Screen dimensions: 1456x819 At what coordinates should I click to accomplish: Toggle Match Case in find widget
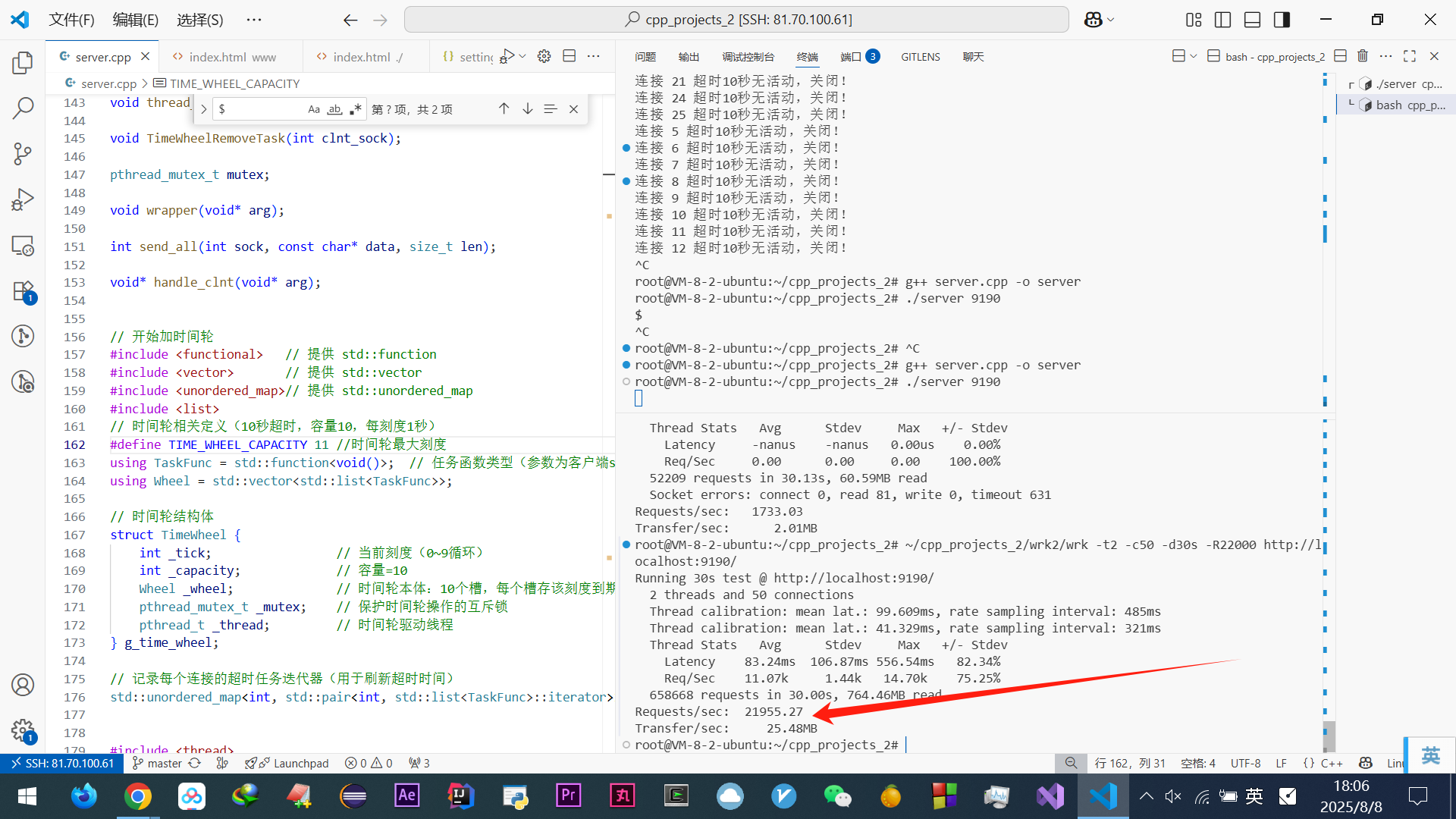(313, 109)
